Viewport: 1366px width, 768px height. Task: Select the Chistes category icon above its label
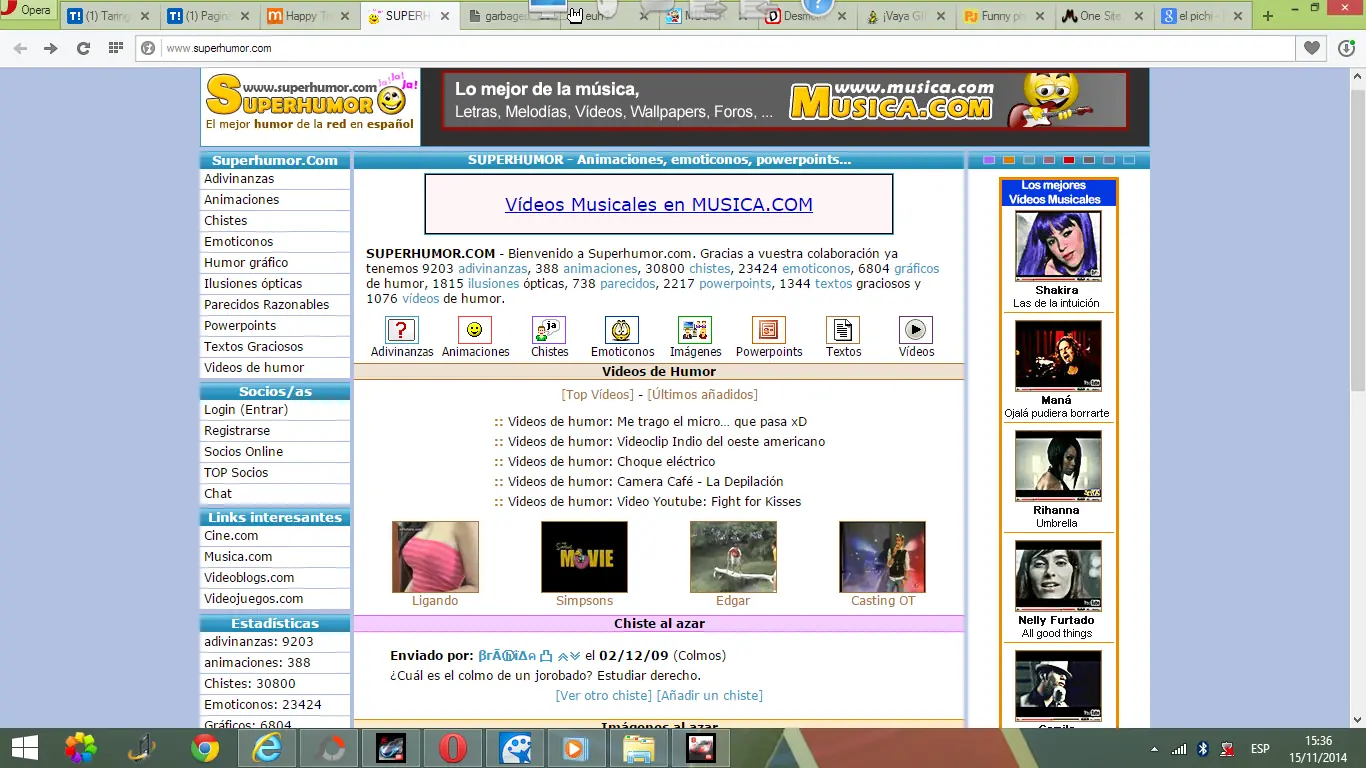pyautogui.click(x=549, y=330)
